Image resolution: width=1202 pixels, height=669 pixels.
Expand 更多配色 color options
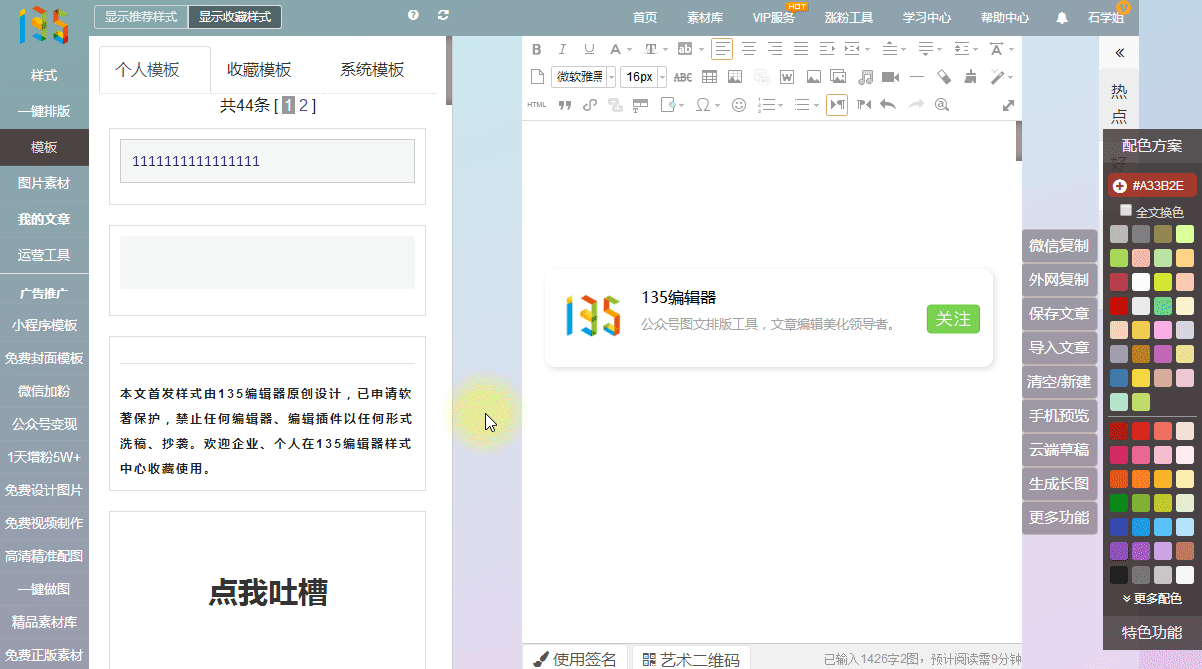point(1152,598)
